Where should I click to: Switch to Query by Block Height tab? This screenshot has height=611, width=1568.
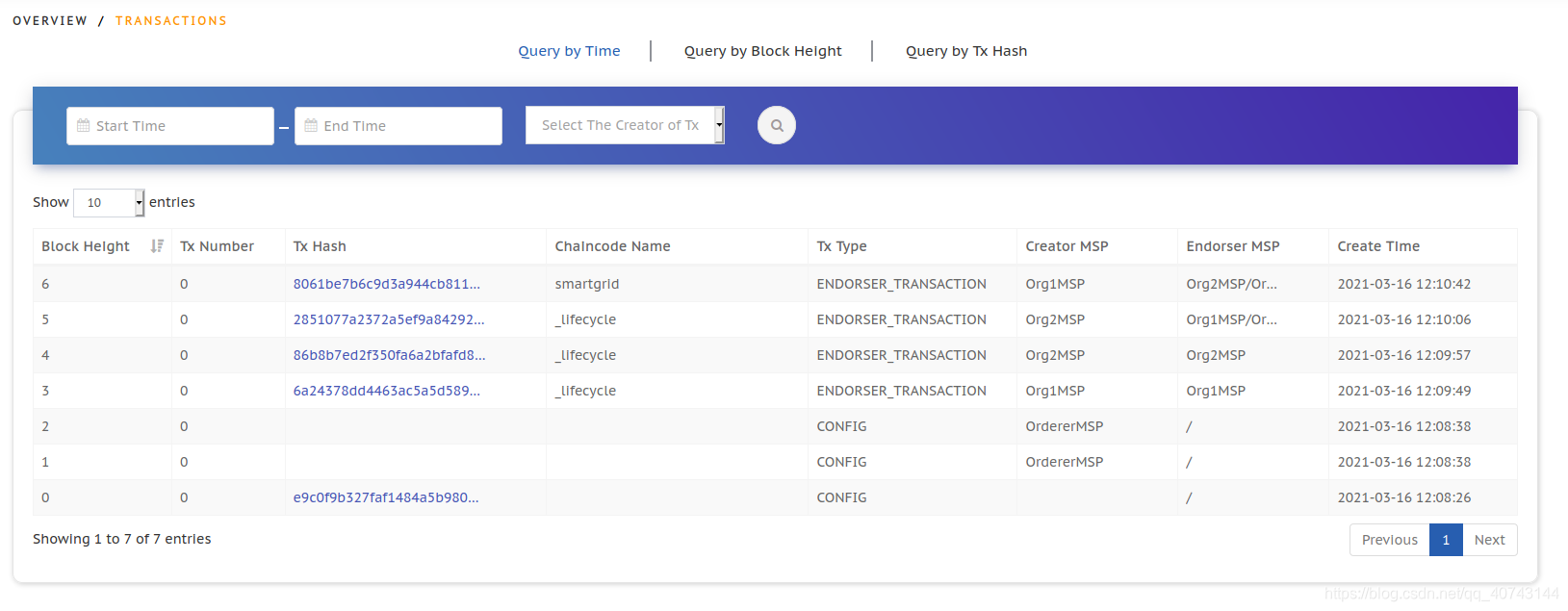(x=762, y=51)
